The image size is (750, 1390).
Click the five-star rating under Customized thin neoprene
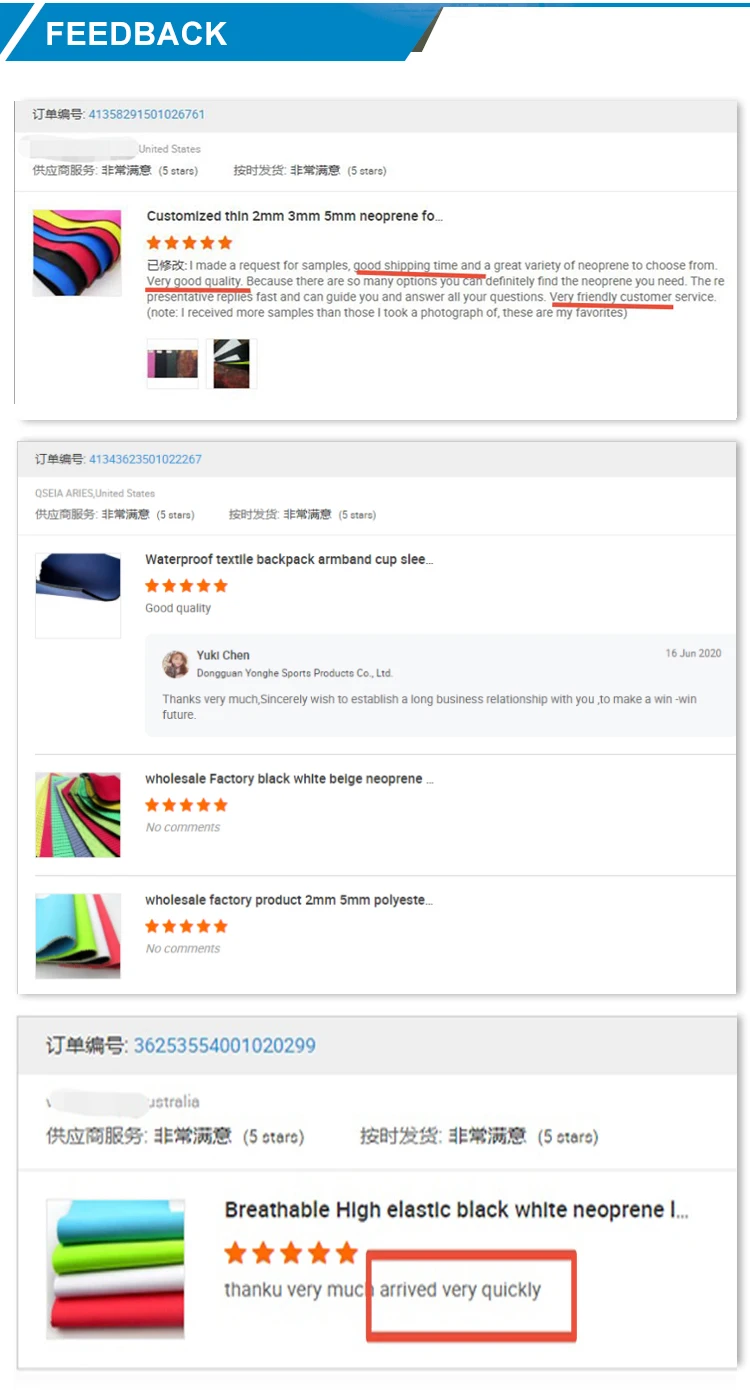pos(189,243)
